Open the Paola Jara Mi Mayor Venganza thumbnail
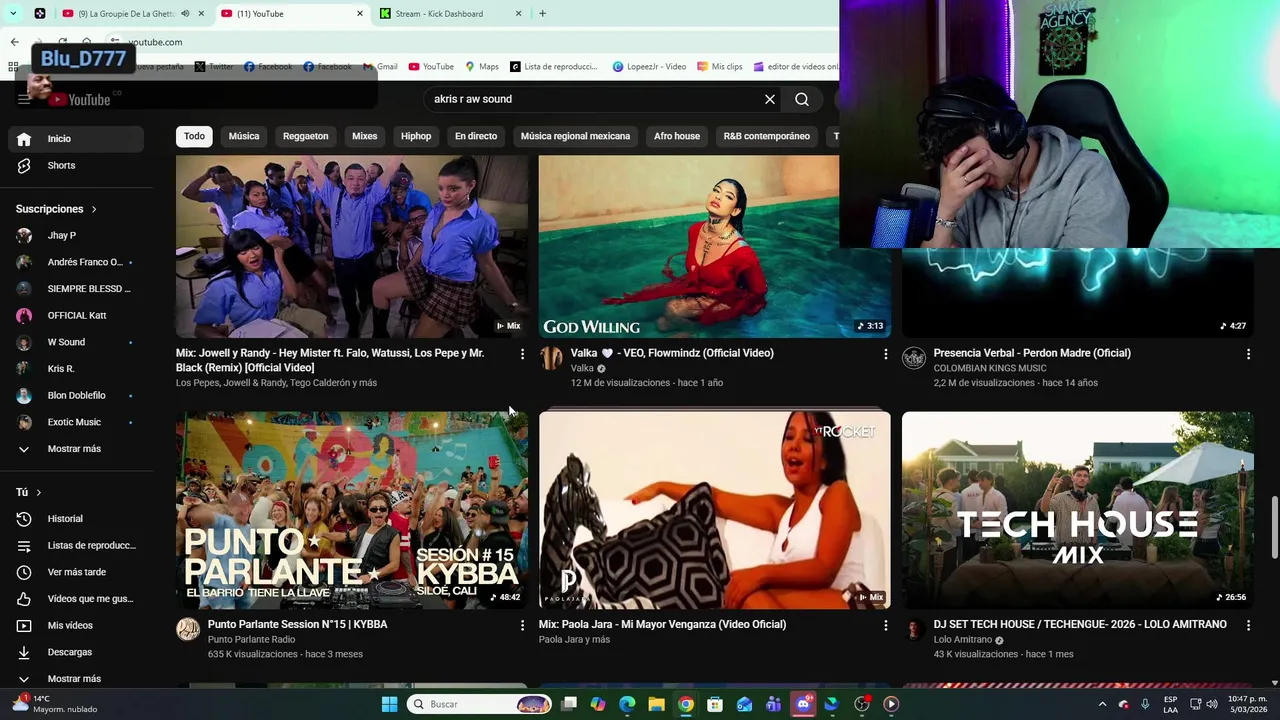This screenshot has height=720, width=1280. pyautogui.click(x=714, y=510)
